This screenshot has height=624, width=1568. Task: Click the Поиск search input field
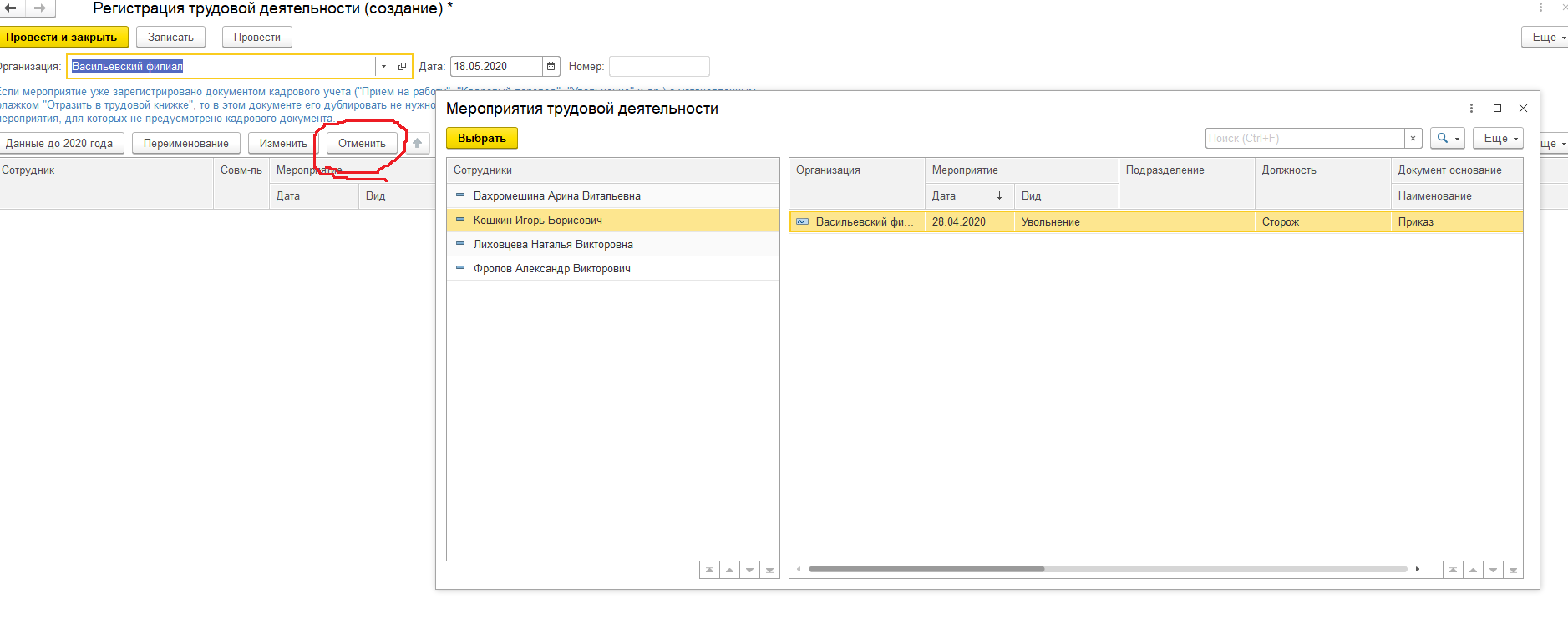click(x=1304, y=139)
